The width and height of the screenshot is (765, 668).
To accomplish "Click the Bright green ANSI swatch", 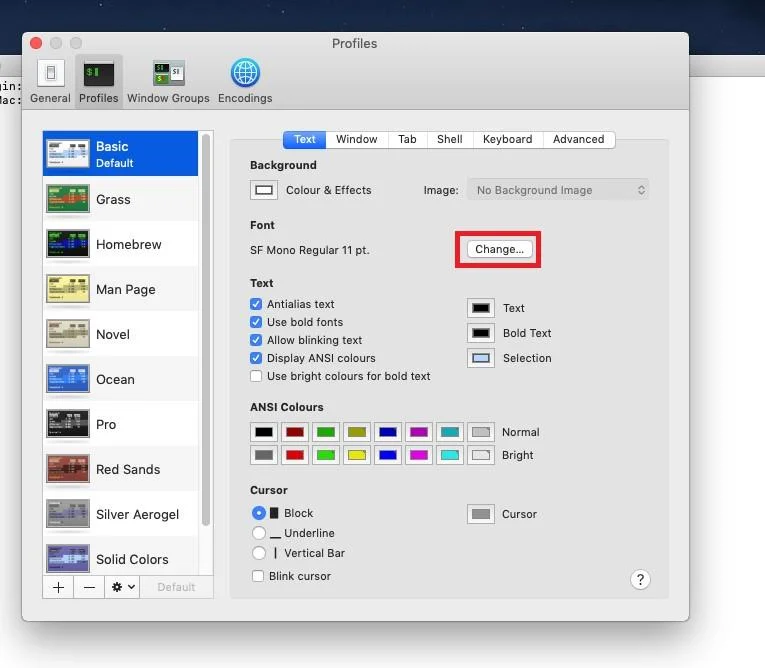I will point(326,455).
